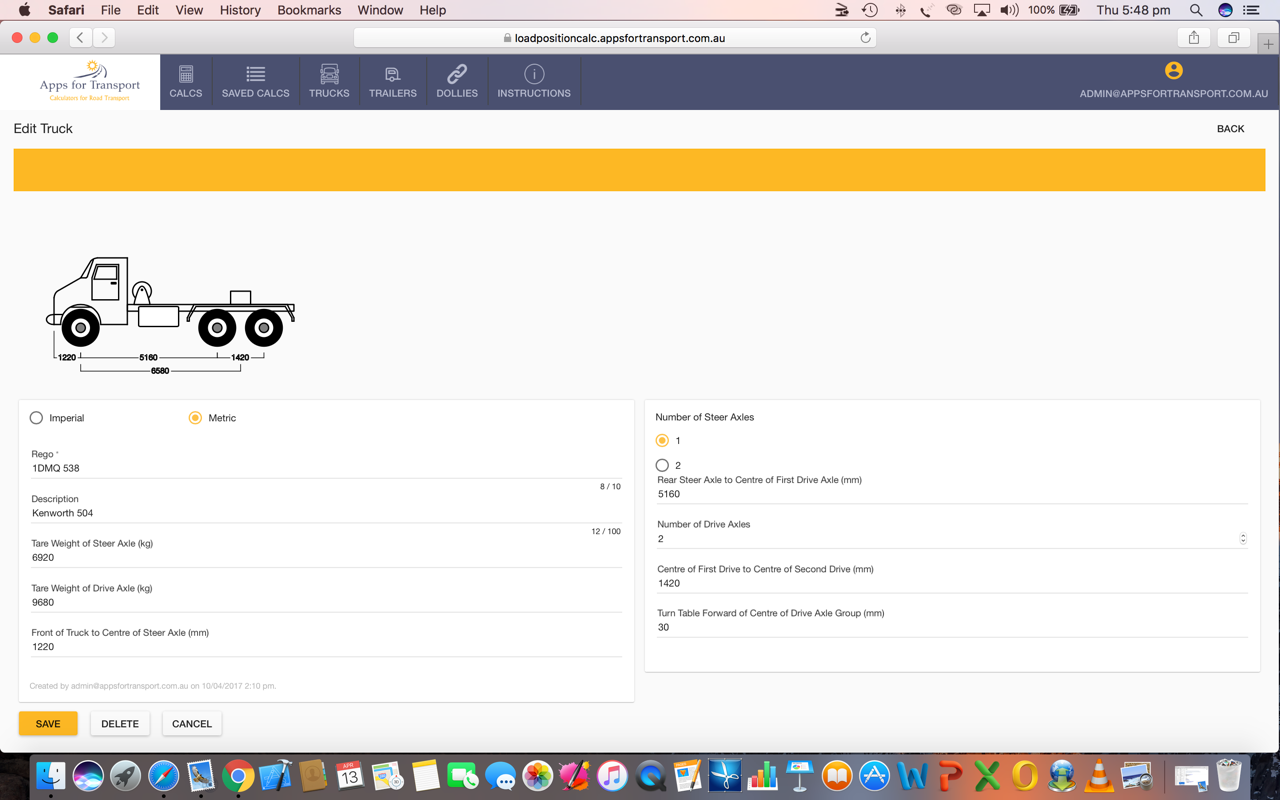Click the Thu 5:48 pm clock
The width and height of the screenshot is (1280, 800).
[1133, 10]
